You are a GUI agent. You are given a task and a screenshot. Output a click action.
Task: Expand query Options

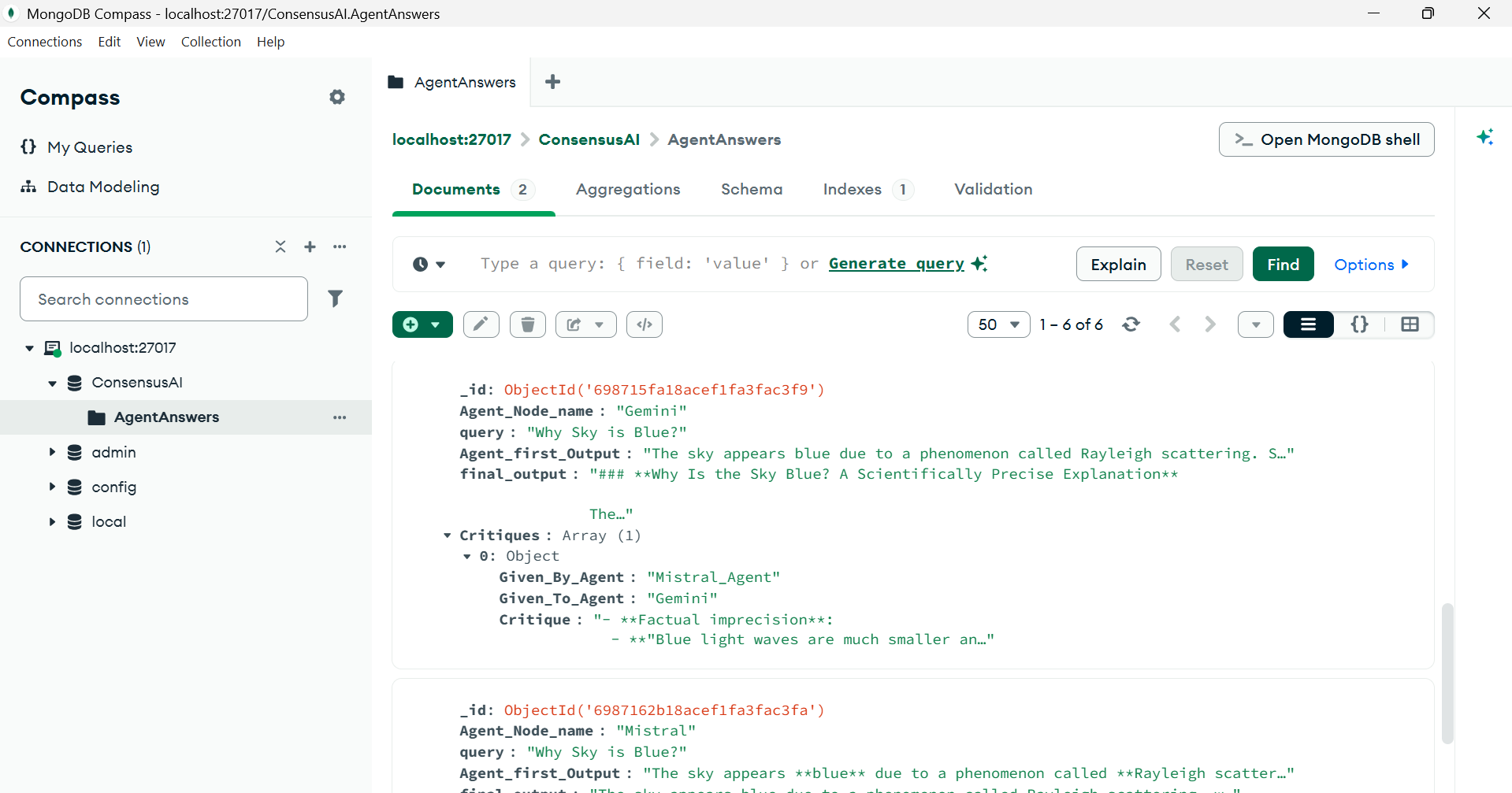1371,265
